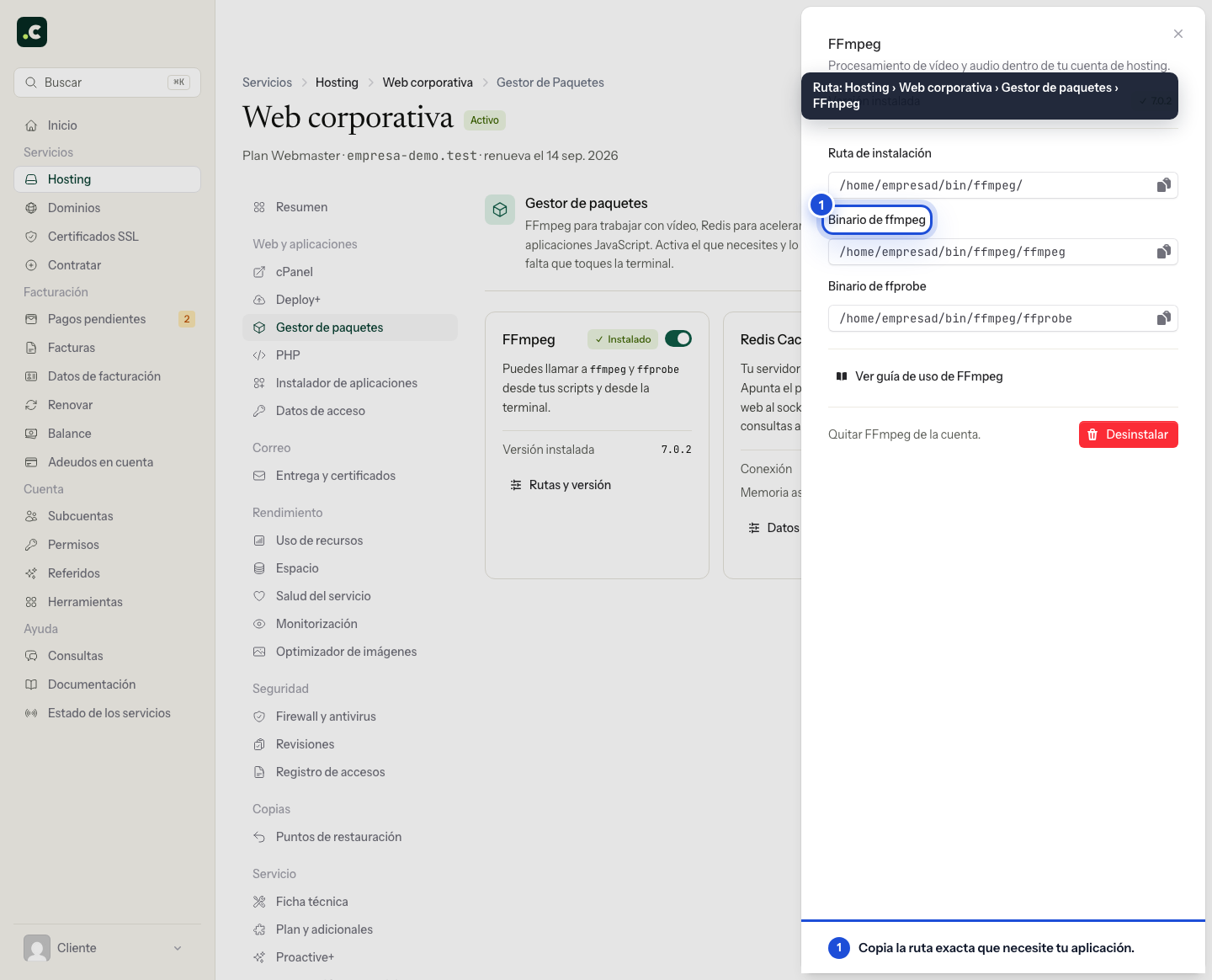Screen dimensions: 1212x980
Task: Click the Estado de los servicios icon
Action: pyautogui.click(x=31, y=713)
